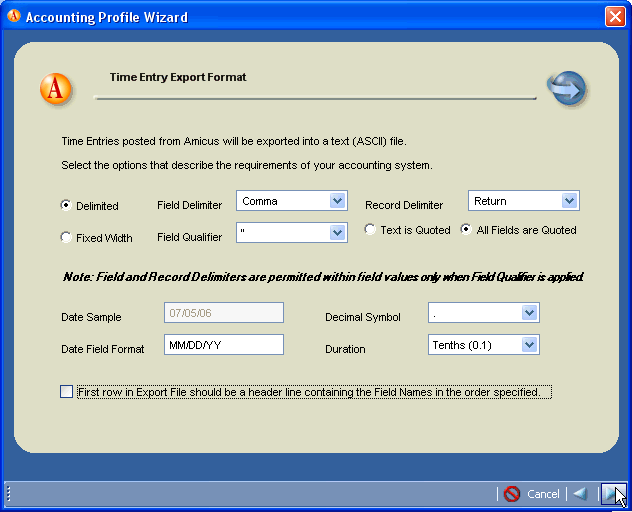632x512 pixels.
Task: Select the Delimited radio button
Action: pyautogui.click(x=66, y=206)
